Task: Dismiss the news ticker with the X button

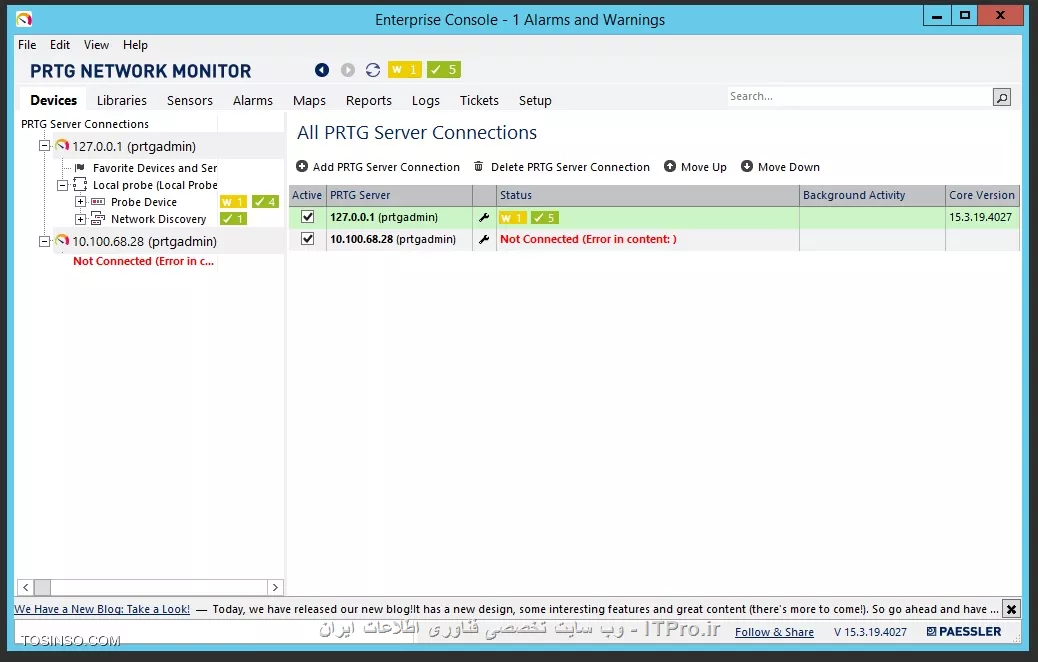Action: point(1011,608)
